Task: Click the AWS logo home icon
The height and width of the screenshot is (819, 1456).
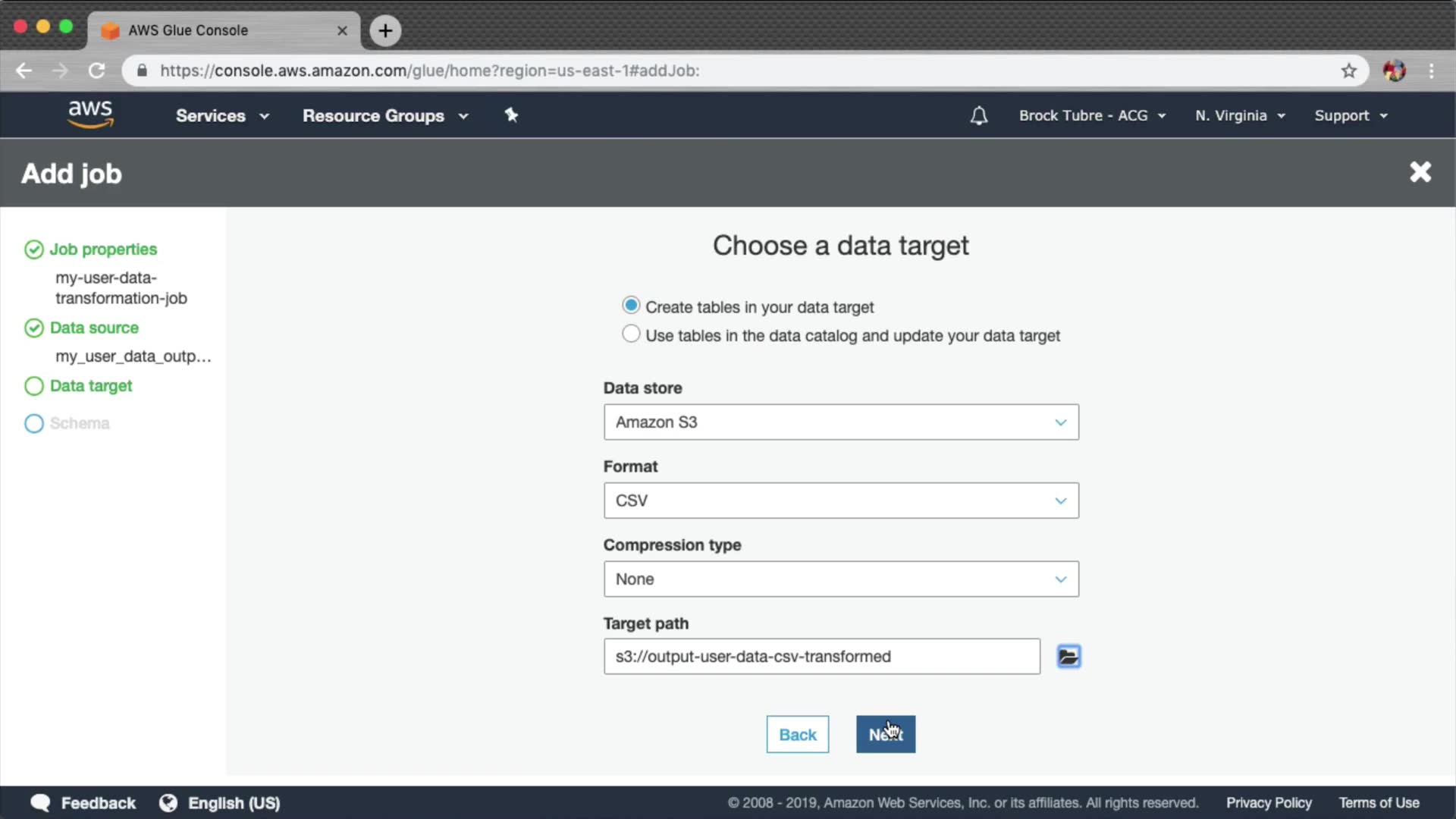Action: point(90,115)
